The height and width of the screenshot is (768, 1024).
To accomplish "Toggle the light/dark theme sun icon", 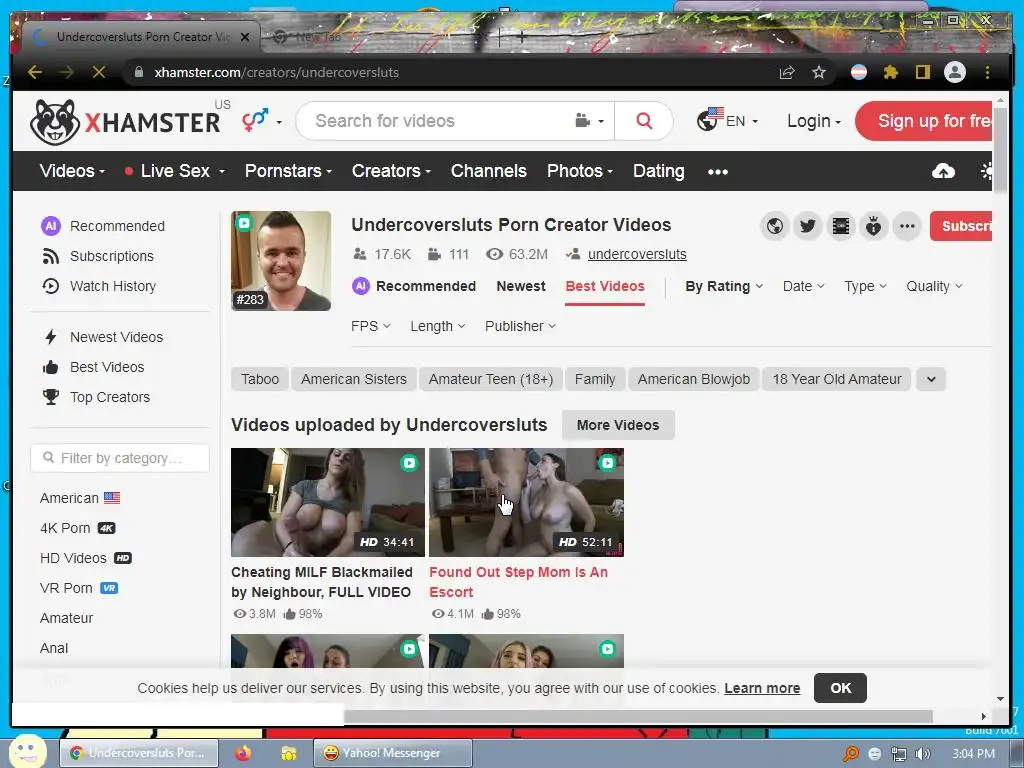I will (986, 171).
